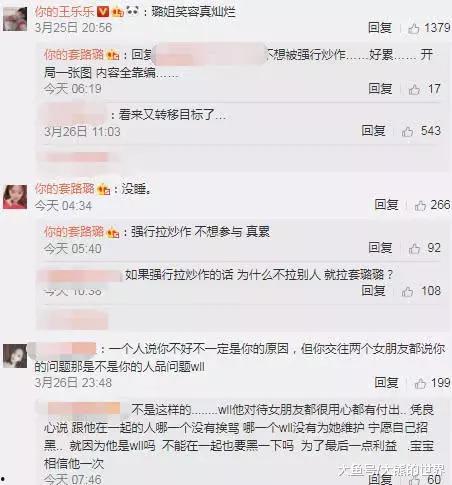Image resolution: width=452 pixels, height=485 pixels.
Task: Open avatar of the 3月26日 23:48 commenter
Action: 15,356
